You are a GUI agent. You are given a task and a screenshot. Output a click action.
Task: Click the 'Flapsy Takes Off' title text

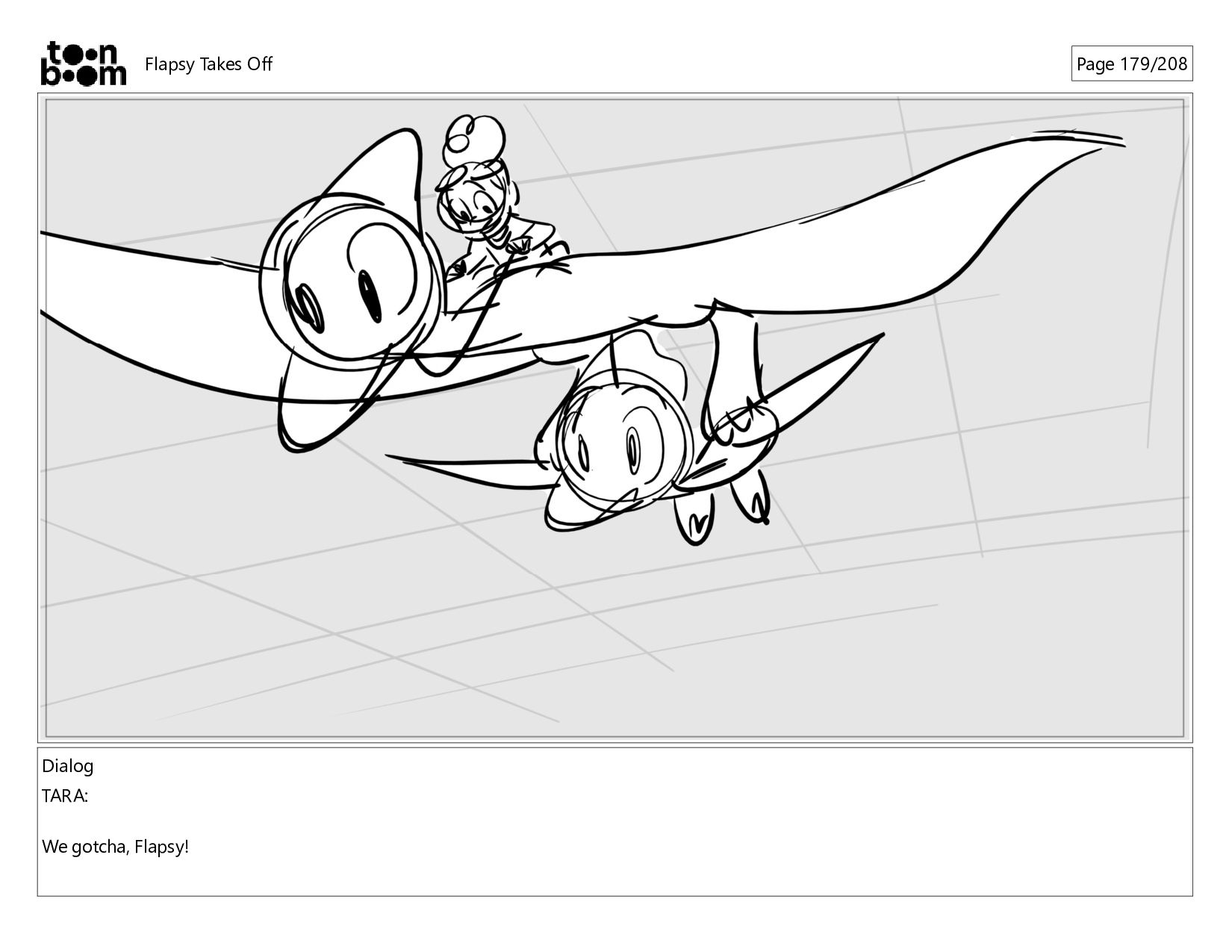pyautogui.click(x=208, y=64)
